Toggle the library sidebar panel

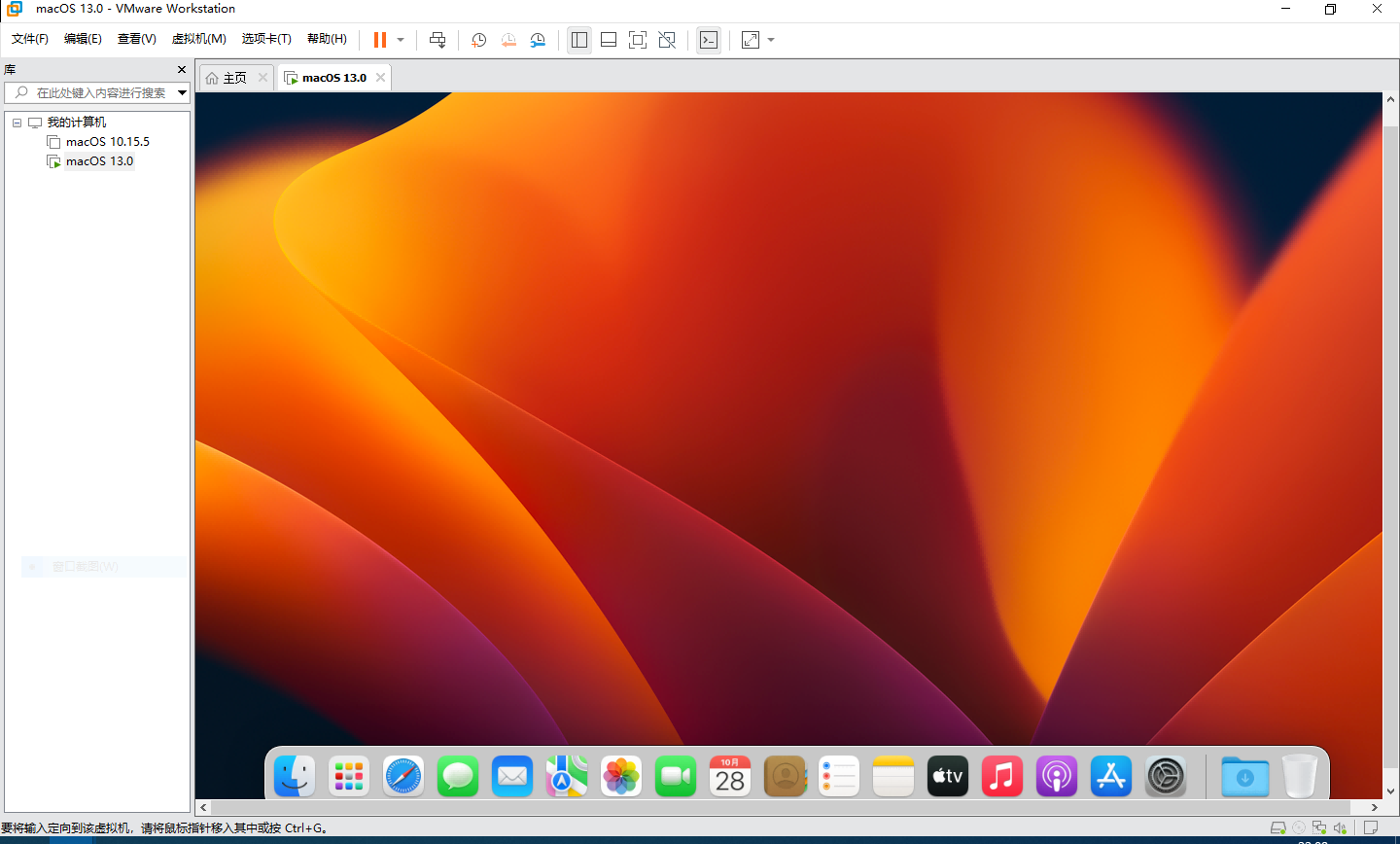579,40
